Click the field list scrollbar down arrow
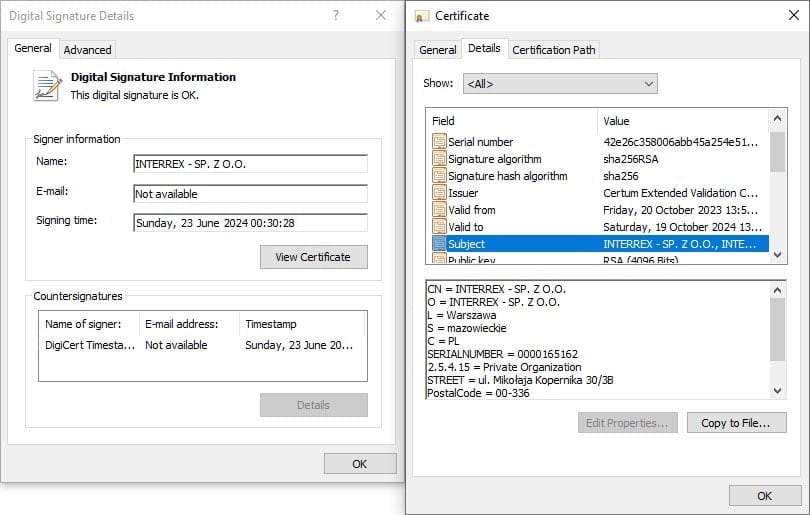The width and height of the screenshot is (810, 515). point(777,255)
